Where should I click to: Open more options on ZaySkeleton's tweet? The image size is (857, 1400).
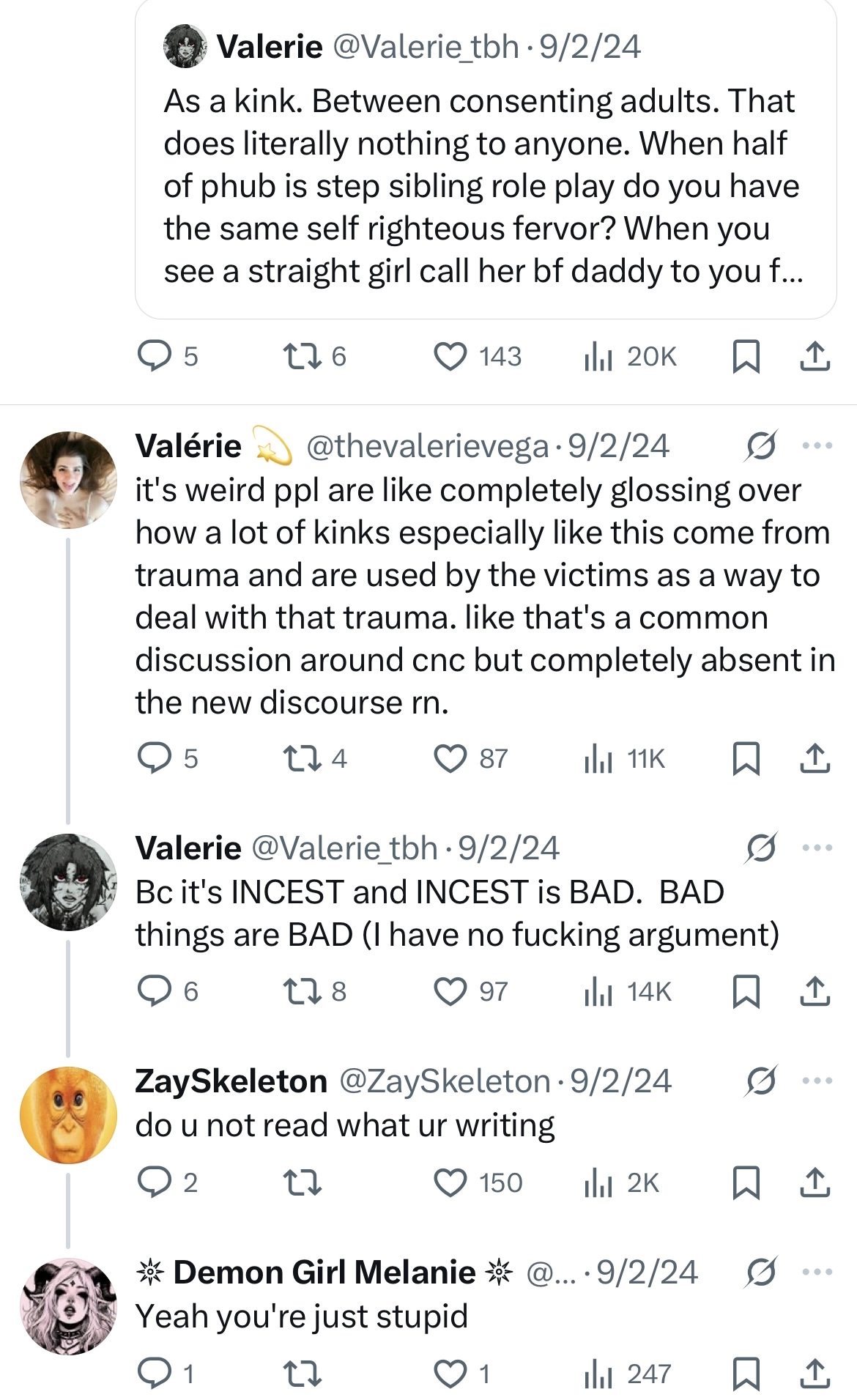[x=817, y=1081]
